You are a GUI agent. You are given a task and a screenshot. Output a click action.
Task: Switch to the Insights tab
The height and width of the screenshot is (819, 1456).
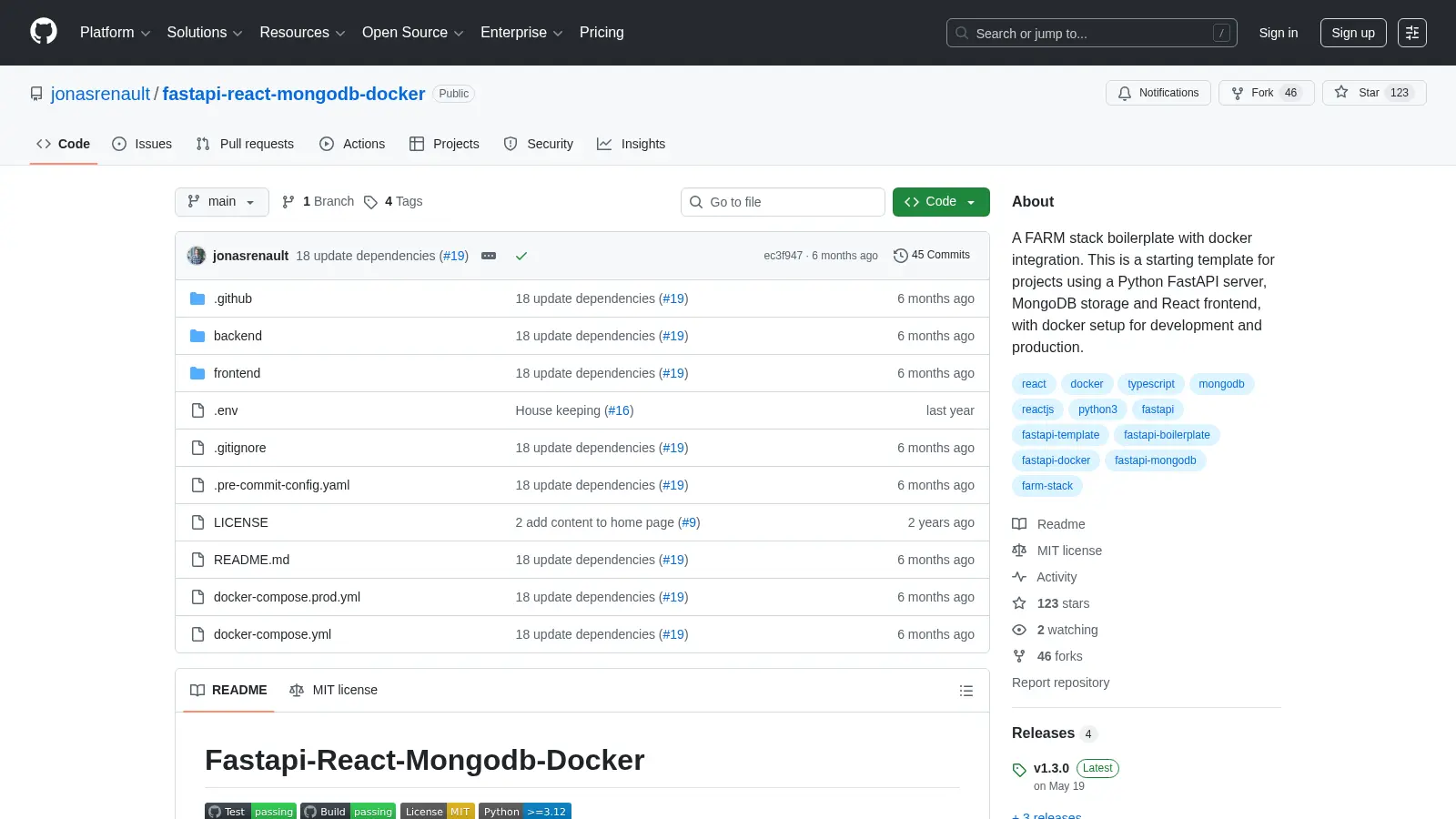click(631, 144)
